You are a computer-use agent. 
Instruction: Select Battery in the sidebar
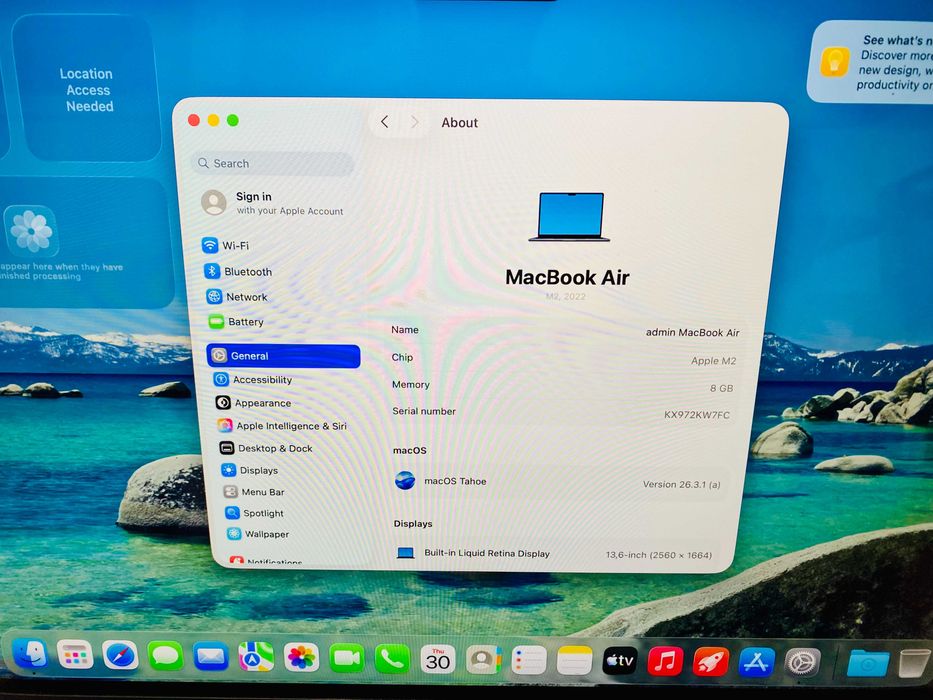click(x=236, y=321)
